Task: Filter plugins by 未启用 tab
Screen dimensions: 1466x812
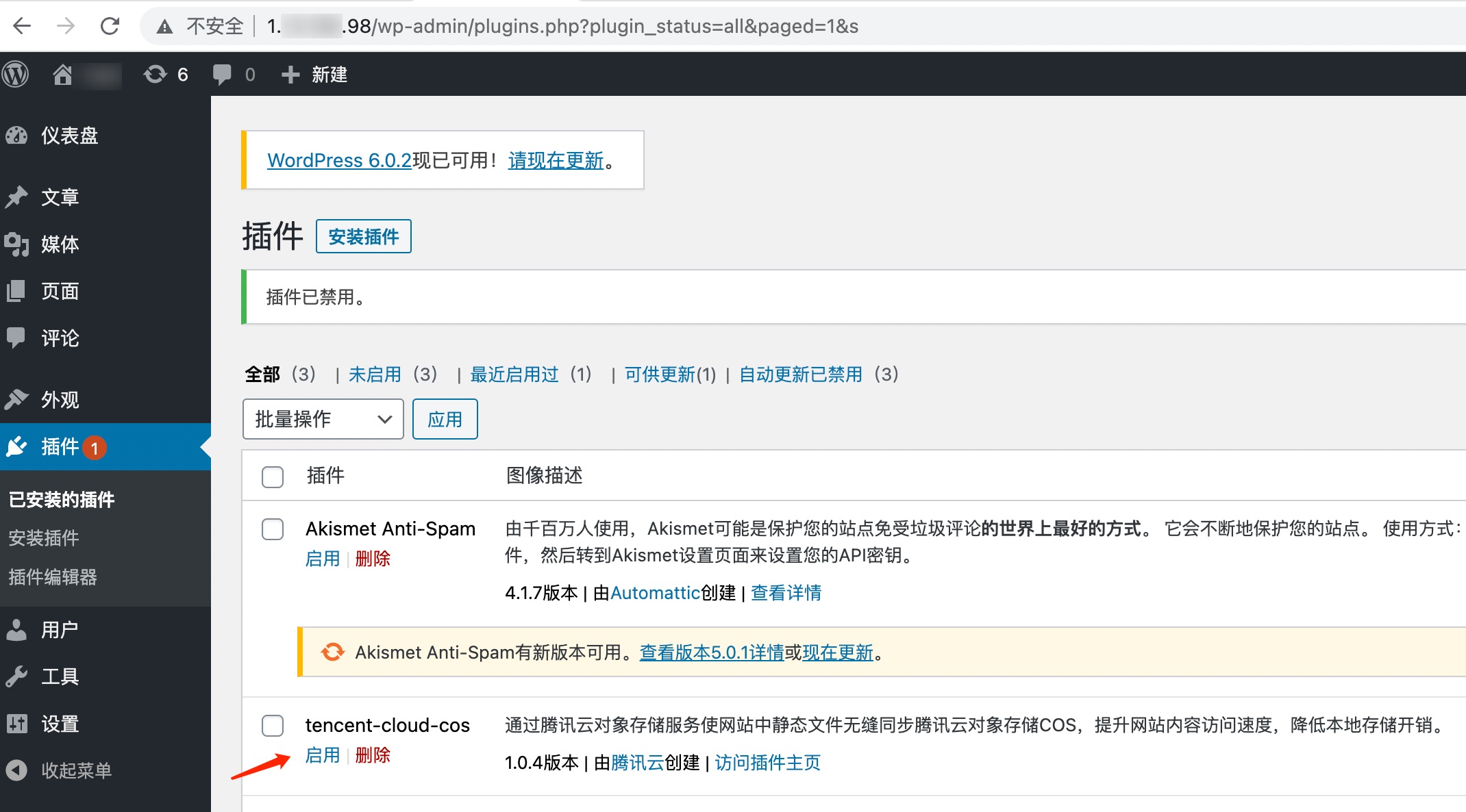Action: pyautogui.click(x=375, y=375)
